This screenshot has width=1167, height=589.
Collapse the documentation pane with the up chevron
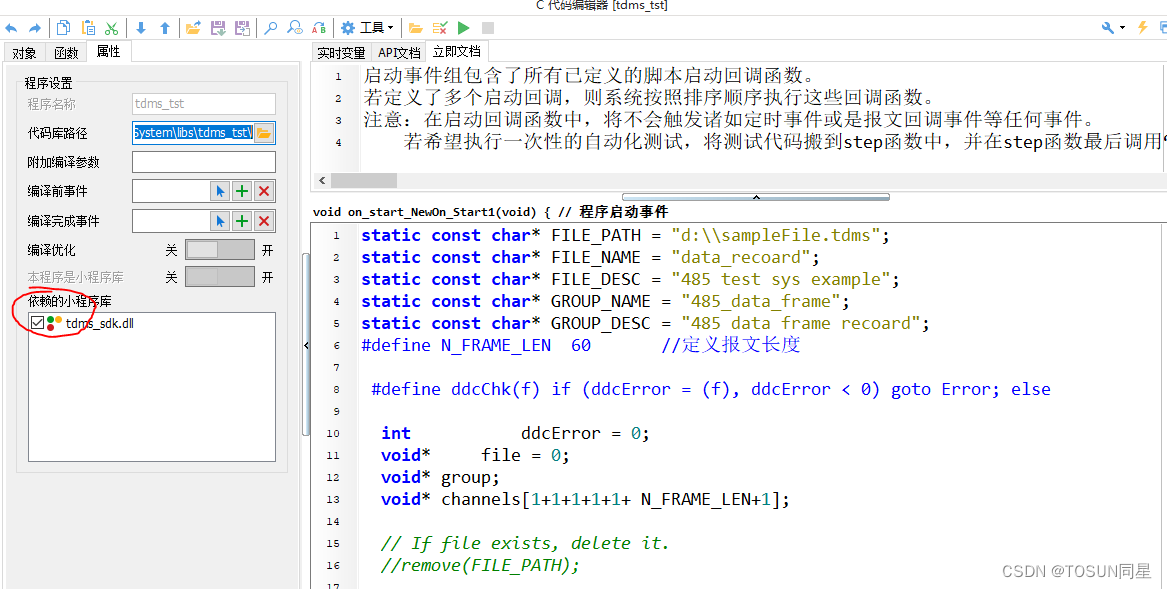point(756,197)
